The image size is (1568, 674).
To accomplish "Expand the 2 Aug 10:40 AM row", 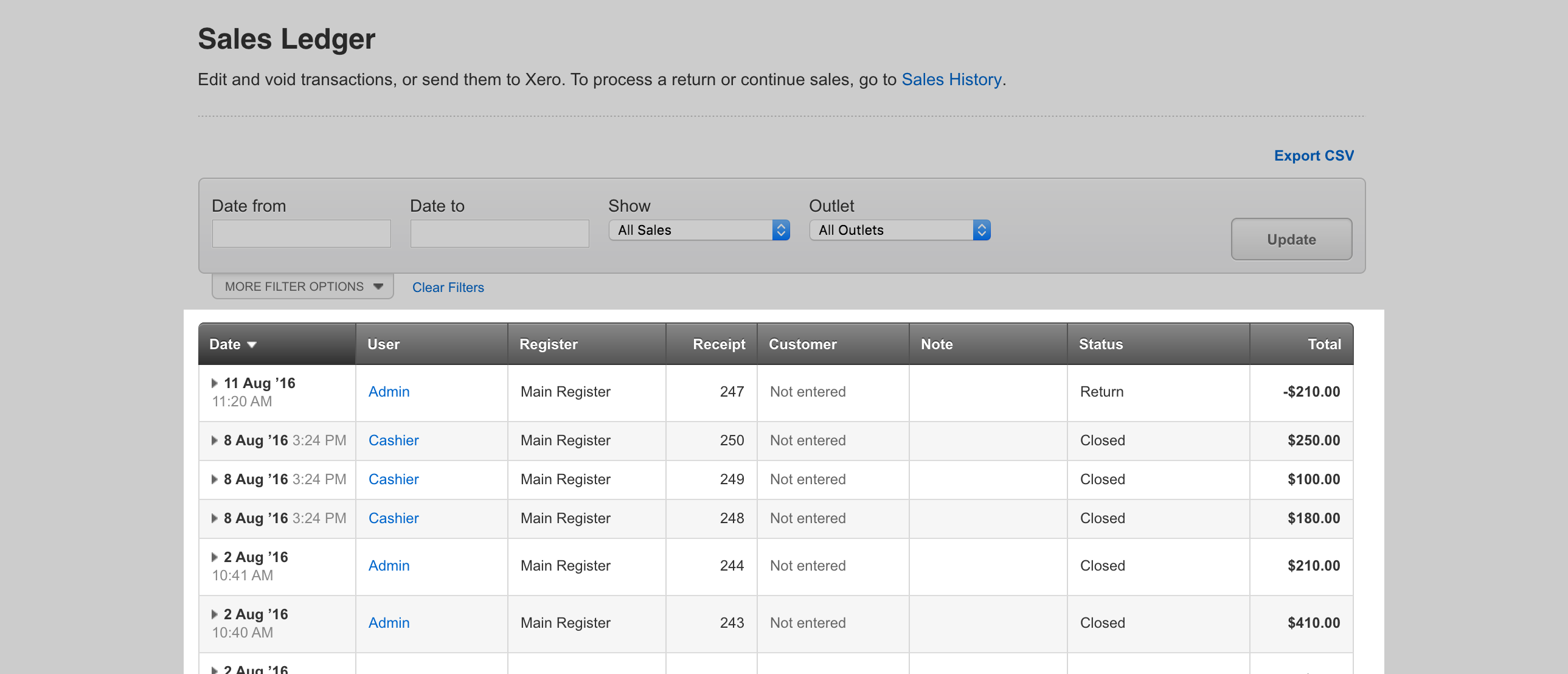I will tap(214, 614).
